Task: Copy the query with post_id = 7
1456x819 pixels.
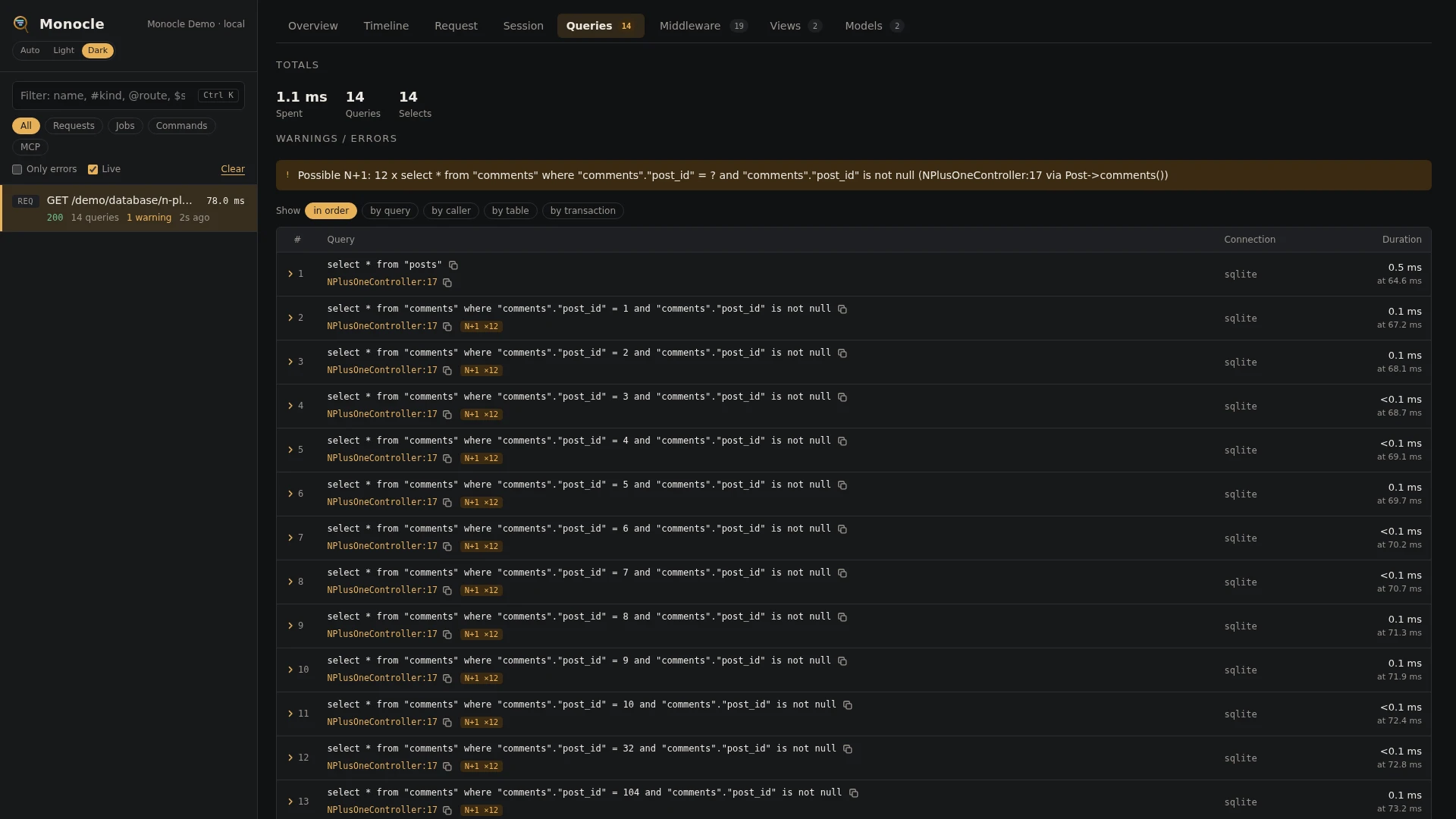Action: pos(843,573)
